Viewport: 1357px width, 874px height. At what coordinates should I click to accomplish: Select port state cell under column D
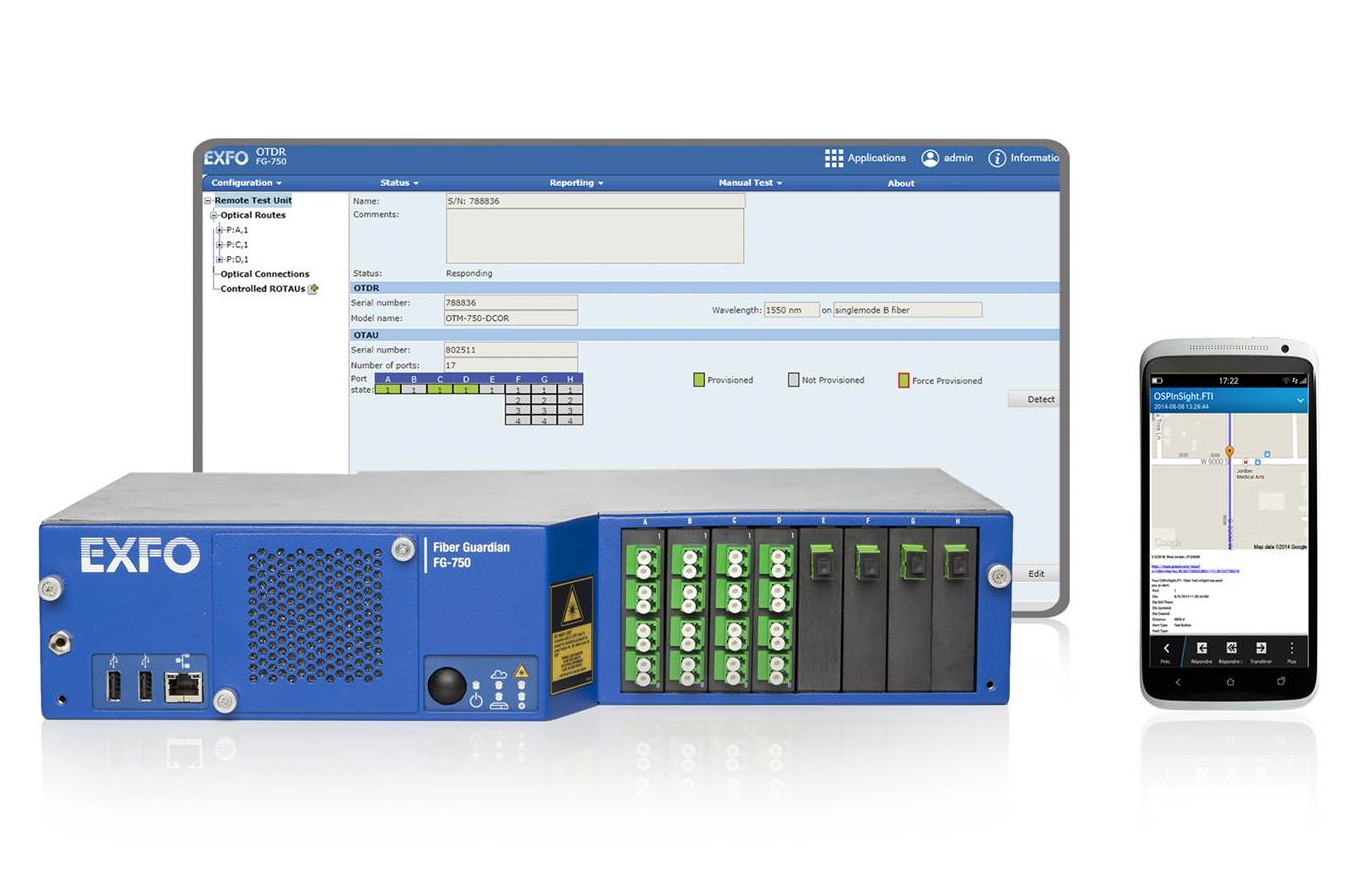pos(466,390)
